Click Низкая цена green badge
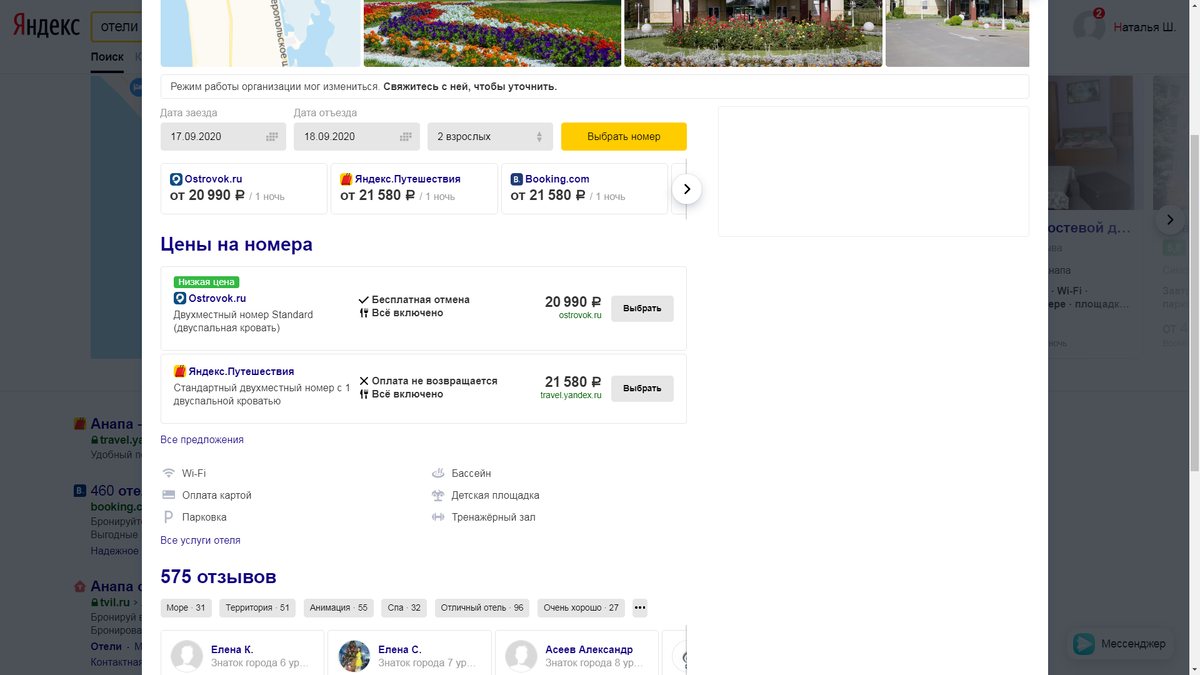The height and width of the screenshot is (675, 1200). pyautogui.click(x=206, y=282)
